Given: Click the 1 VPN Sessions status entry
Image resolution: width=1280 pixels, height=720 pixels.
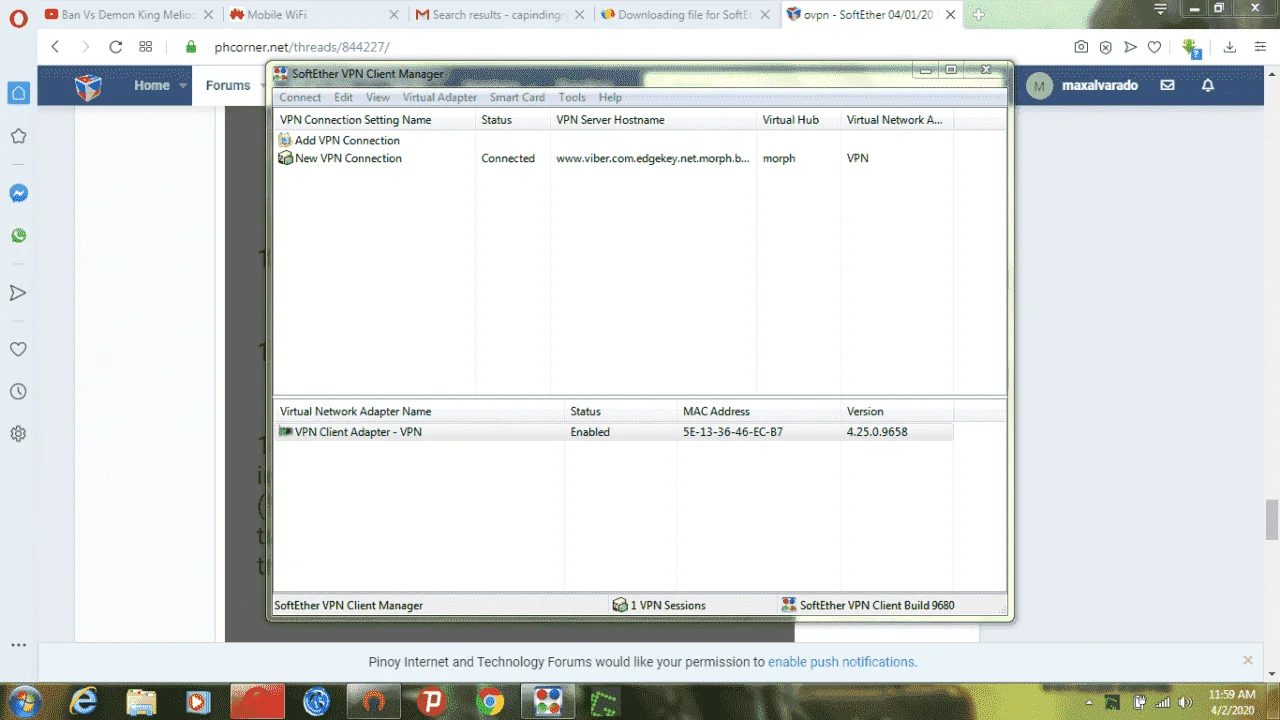Looking at the screenshot, I should pyautogui.click(x=659, y=605).
